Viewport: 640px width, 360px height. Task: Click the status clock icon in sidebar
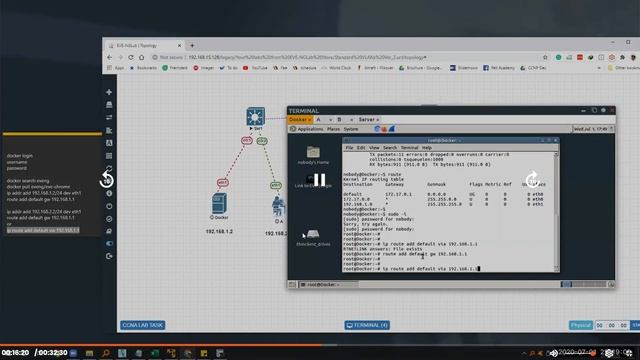(x=109, y=206)
